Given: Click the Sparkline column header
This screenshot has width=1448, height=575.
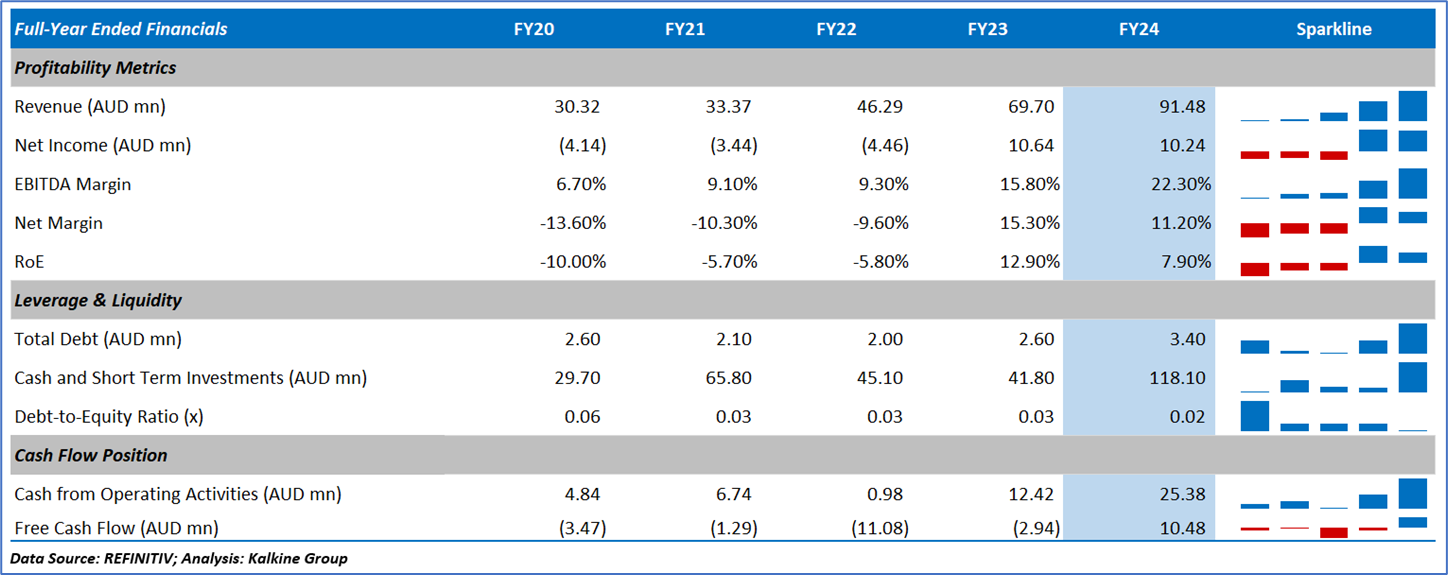Looking at the screenshot, I should 1333,29.
